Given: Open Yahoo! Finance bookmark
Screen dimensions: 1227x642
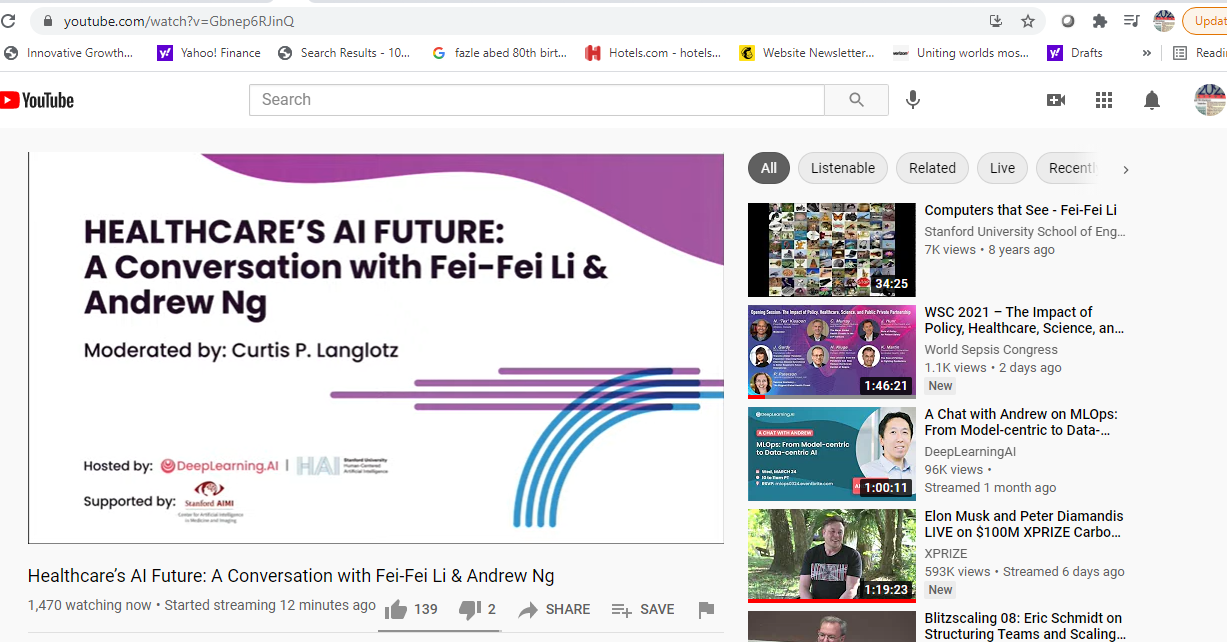Looking at the screenshot, I should pos(209,53).
